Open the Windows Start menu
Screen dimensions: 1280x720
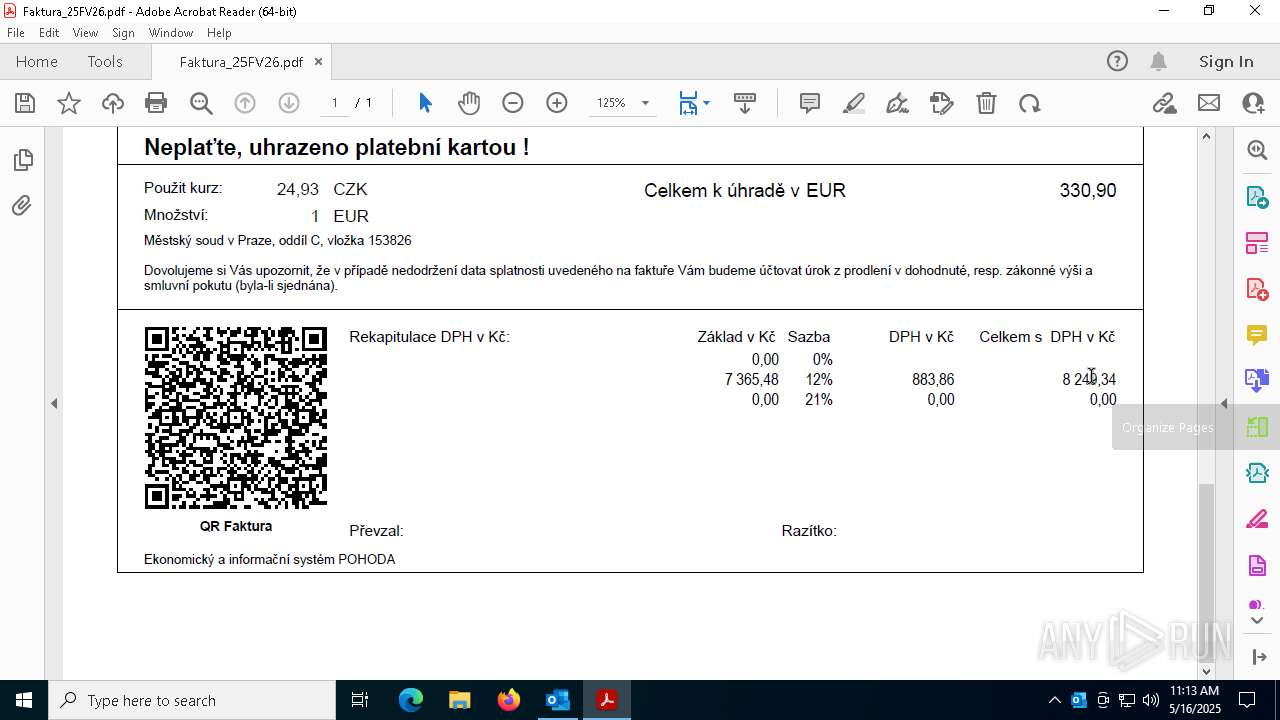tap(24, 700)
